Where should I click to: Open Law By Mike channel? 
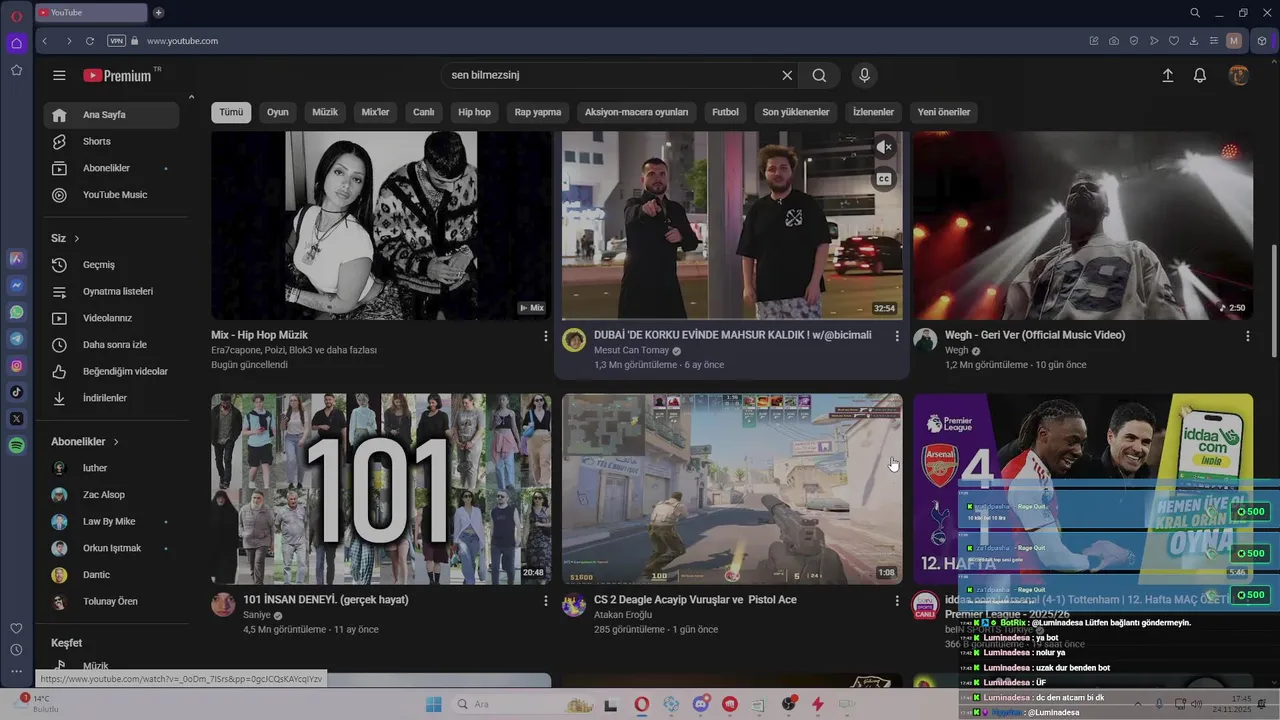(111, 521)
